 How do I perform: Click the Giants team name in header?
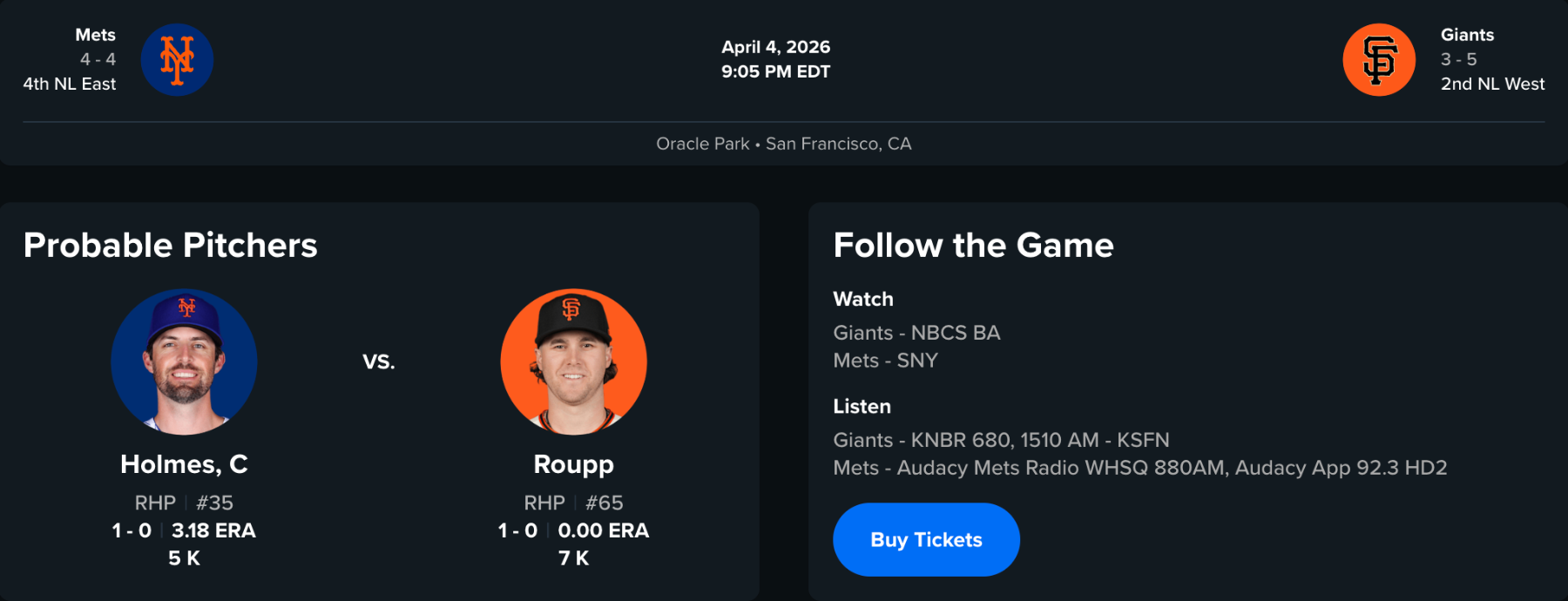pos(1467,35)
